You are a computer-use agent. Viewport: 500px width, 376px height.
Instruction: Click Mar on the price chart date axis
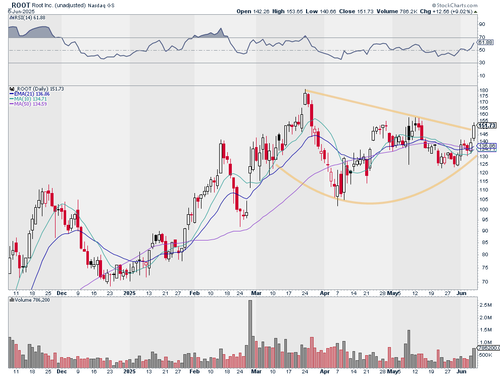(x=256, y=293)
